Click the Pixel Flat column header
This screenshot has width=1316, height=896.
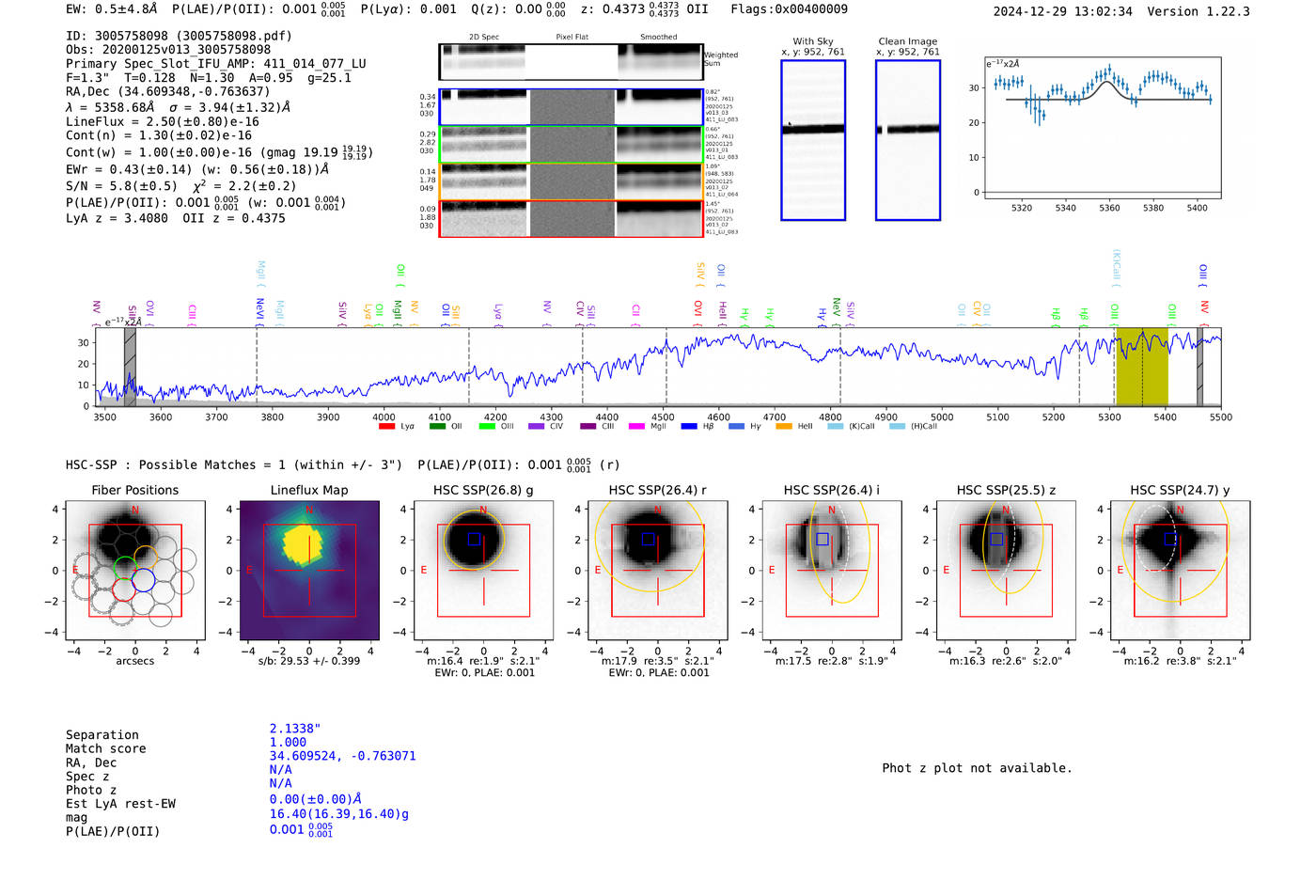pyautogui.click(x=572, y=38)
